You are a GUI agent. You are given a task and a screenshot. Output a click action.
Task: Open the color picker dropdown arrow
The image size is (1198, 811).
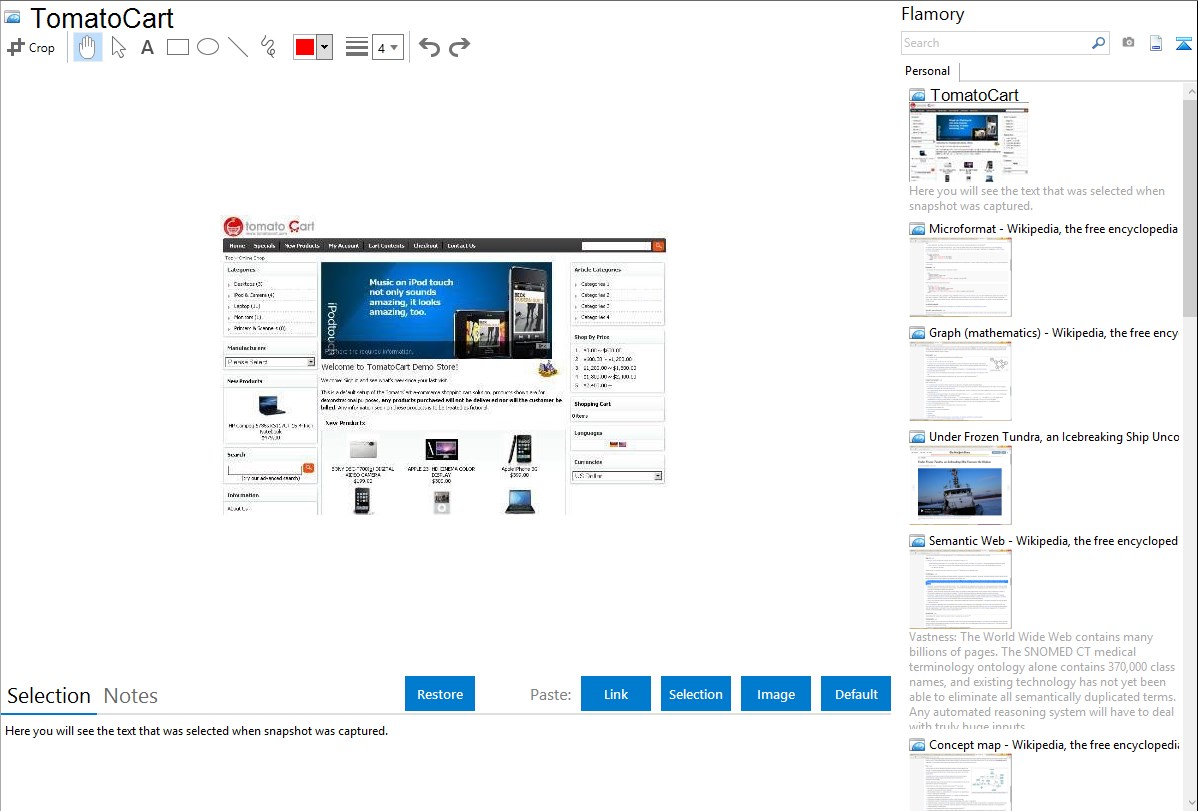(324, 47)
